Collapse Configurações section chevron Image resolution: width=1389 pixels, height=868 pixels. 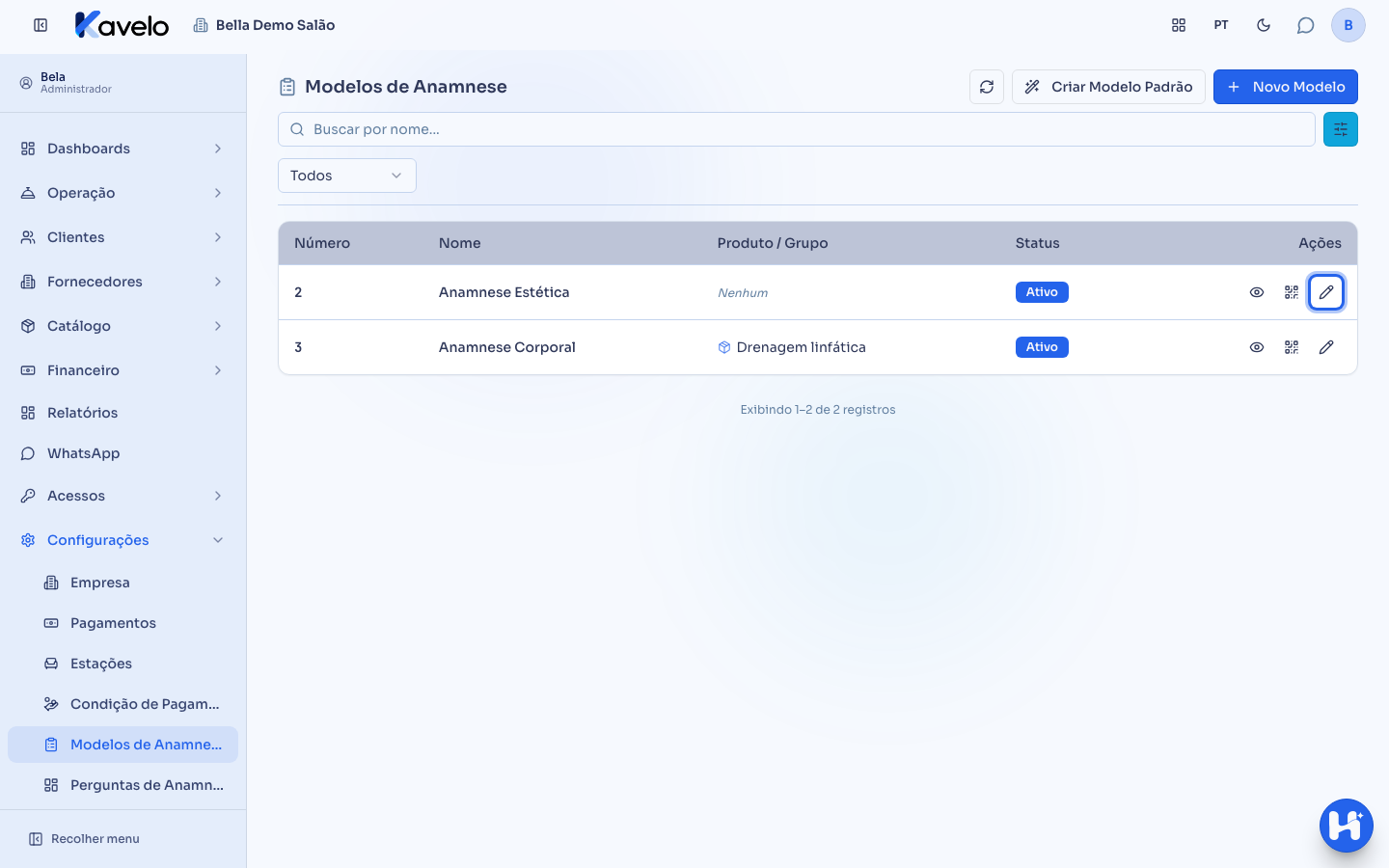(x=218, y=540)
